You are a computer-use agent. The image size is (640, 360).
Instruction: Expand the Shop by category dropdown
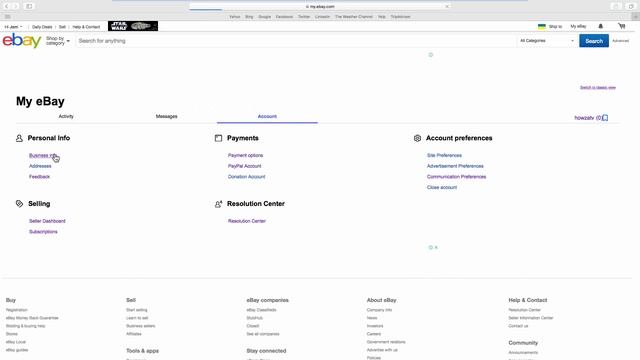pyautogui.click(x=58, y=41)
